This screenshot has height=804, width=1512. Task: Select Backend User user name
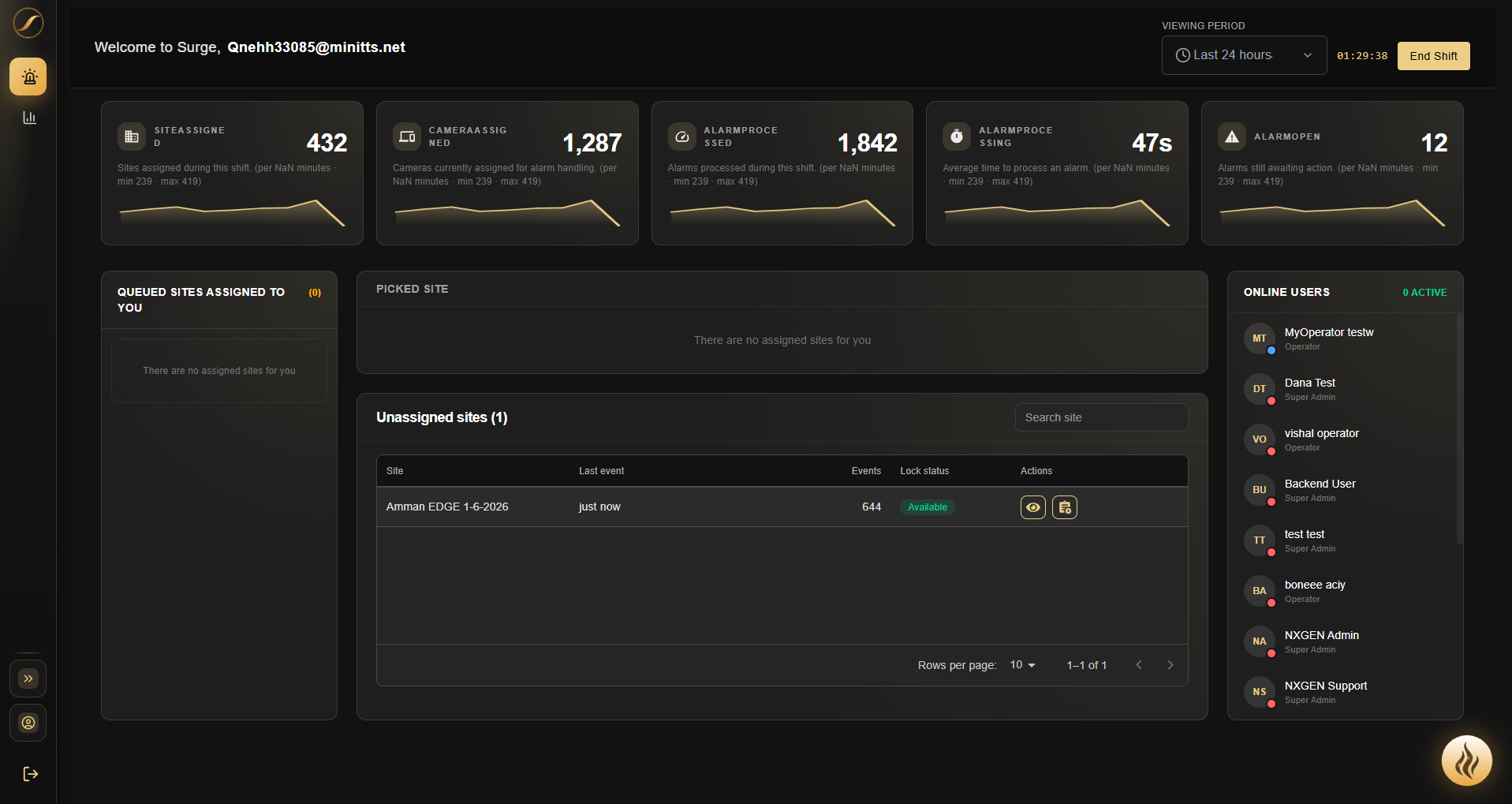click(x=1320, y=484)
